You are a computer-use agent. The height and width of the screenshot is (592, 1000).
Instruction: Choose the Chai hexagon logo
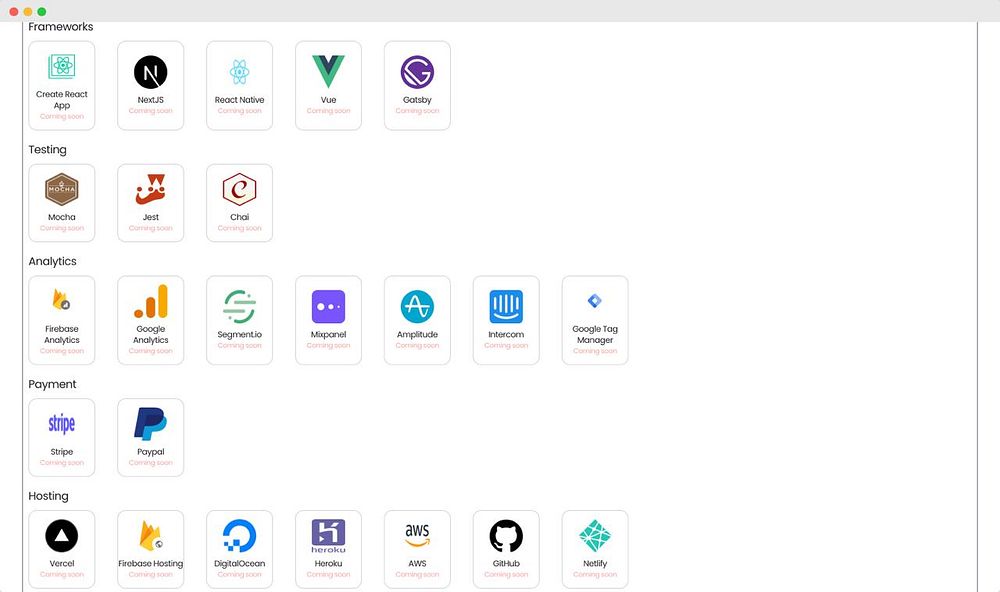pos(239,189)
